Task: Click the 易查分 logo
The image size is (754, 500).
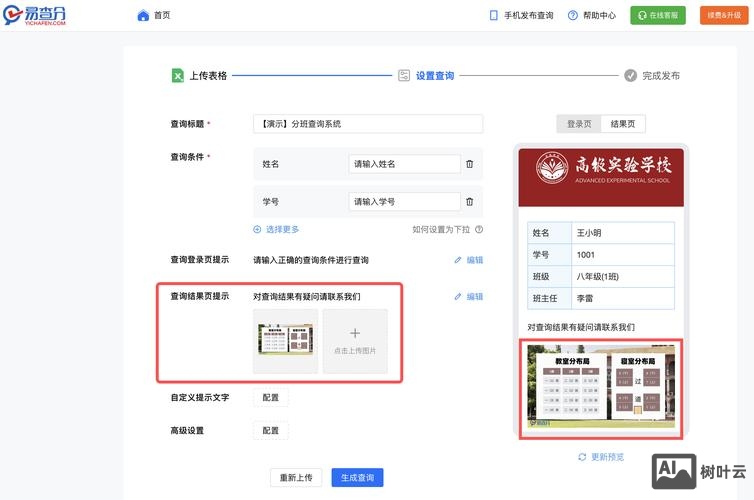Action: tap(35, 15)
